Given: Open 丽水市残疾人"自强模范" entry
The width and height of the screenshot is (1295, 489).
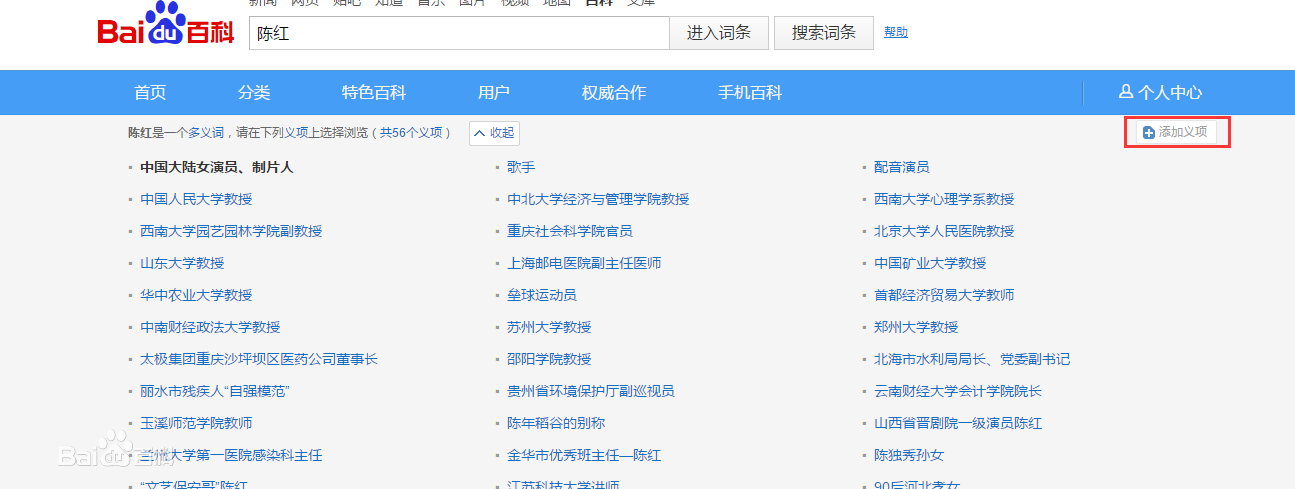Looking at the screenshot, I should click(x=215, y=391).
